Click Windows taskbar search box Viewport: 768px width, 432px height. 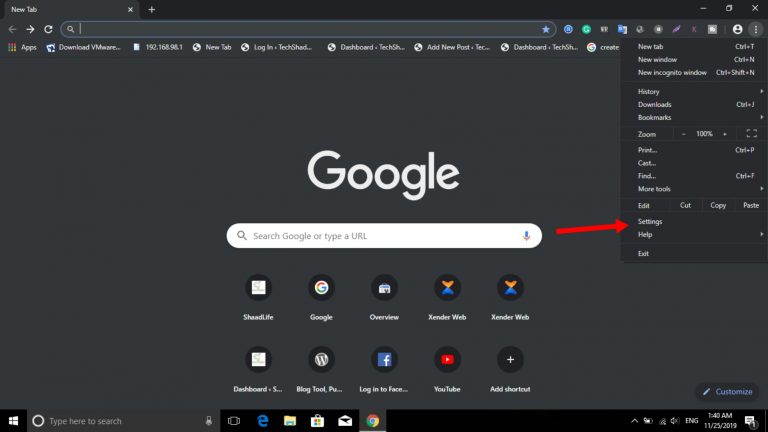123,421
